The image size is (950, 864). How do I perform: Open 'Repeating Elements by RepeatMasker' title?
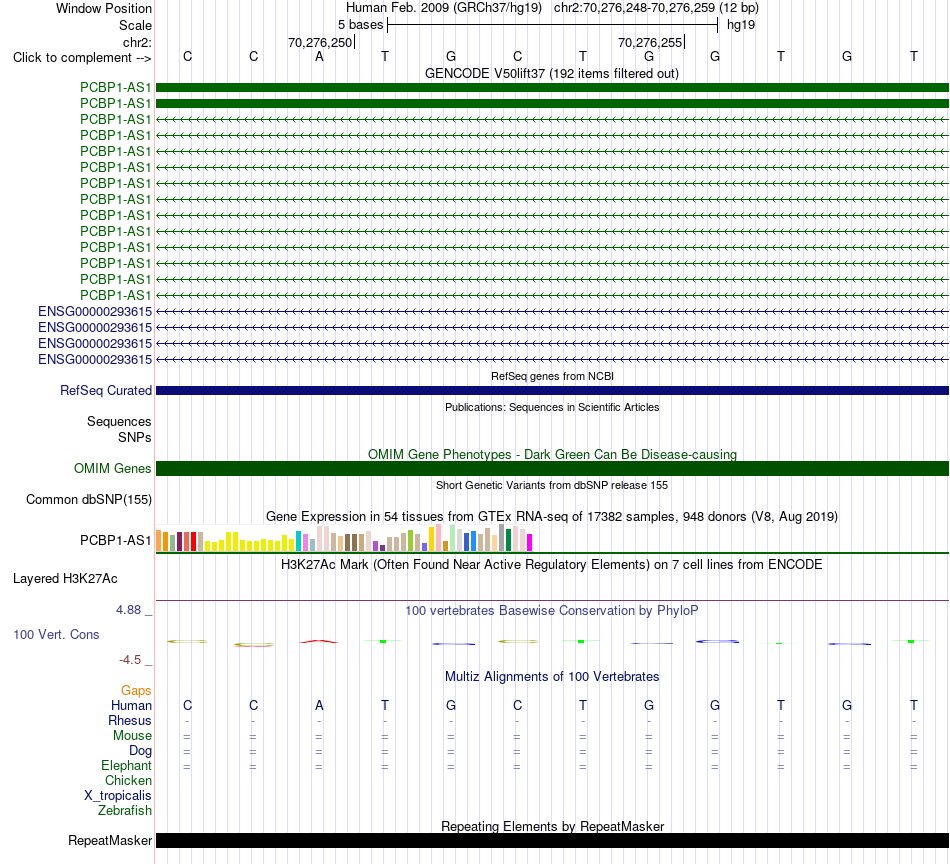(x=553, y=826)
